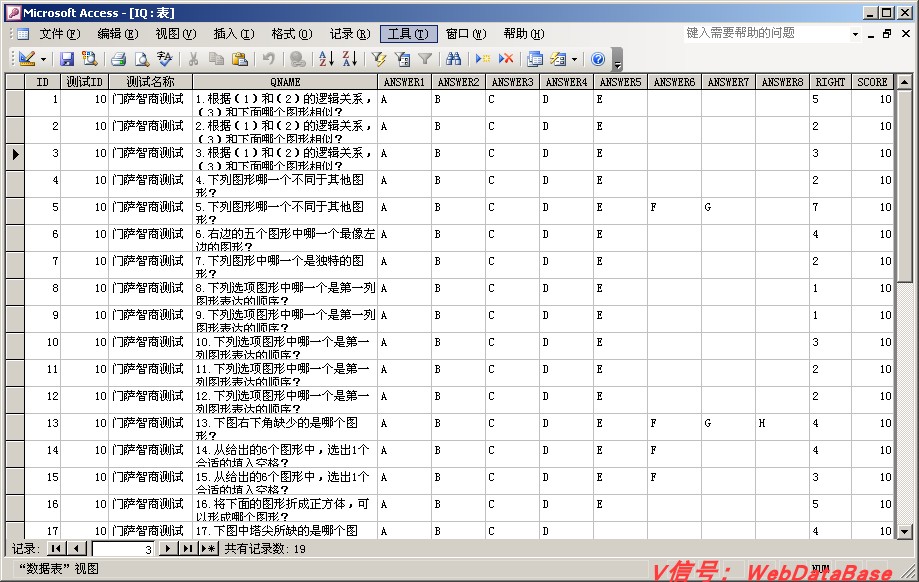Click the QNAME cell starting '6. 右边的五个图形'
919x582 pixels.
point(285,238)
